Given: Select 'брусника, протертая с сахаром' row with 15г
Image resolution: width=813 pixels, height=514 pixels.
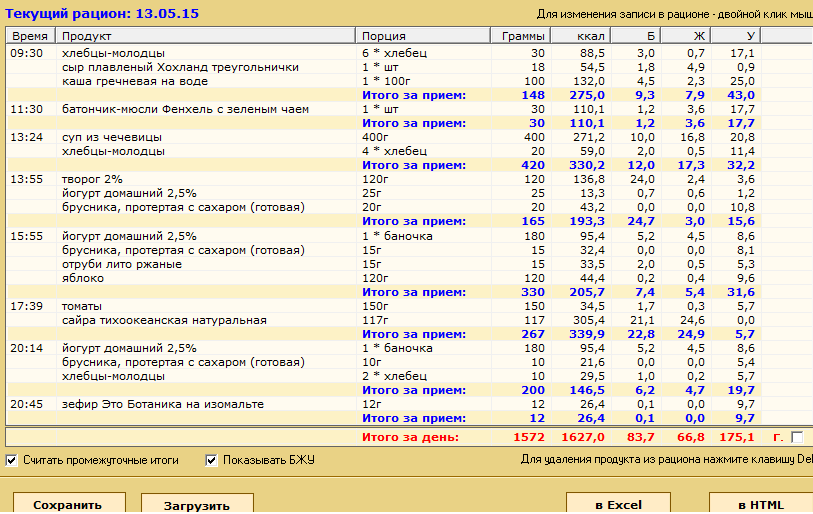Looking at the screenshot, I should click(x=384, y=250).
